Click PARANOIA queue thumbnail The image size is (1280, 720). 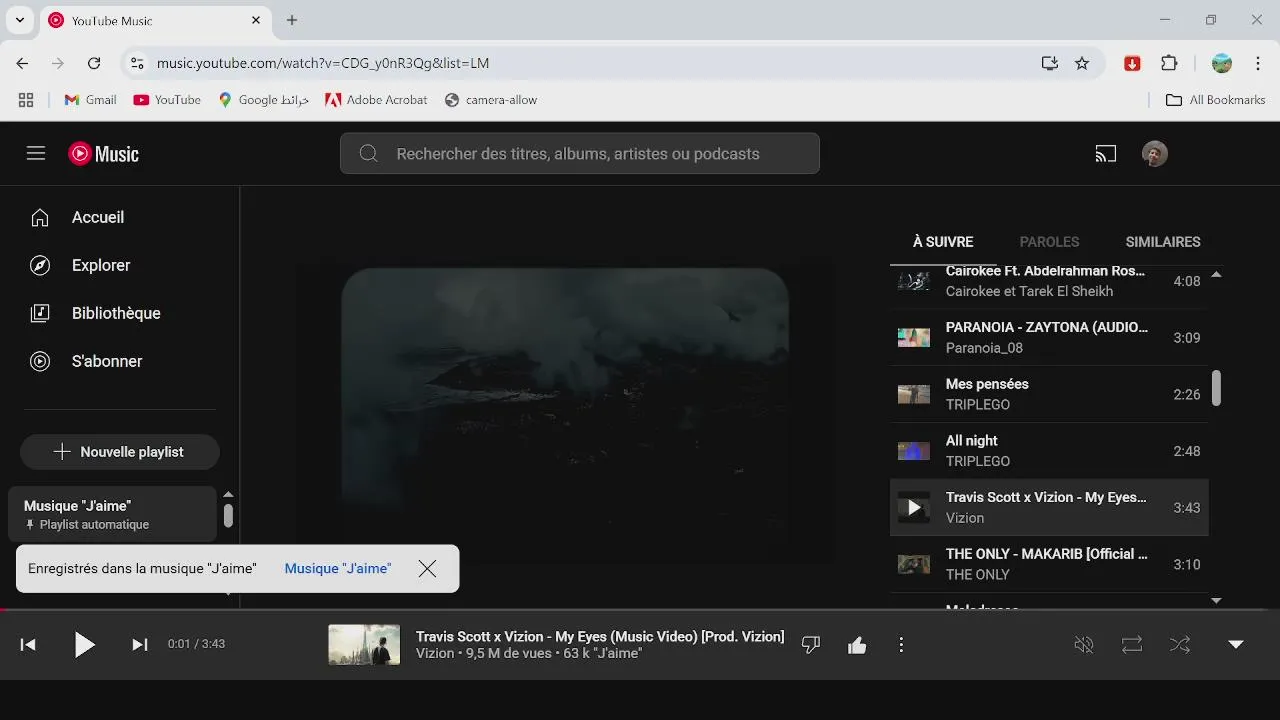pyautogui.click(x=914, y=337)
